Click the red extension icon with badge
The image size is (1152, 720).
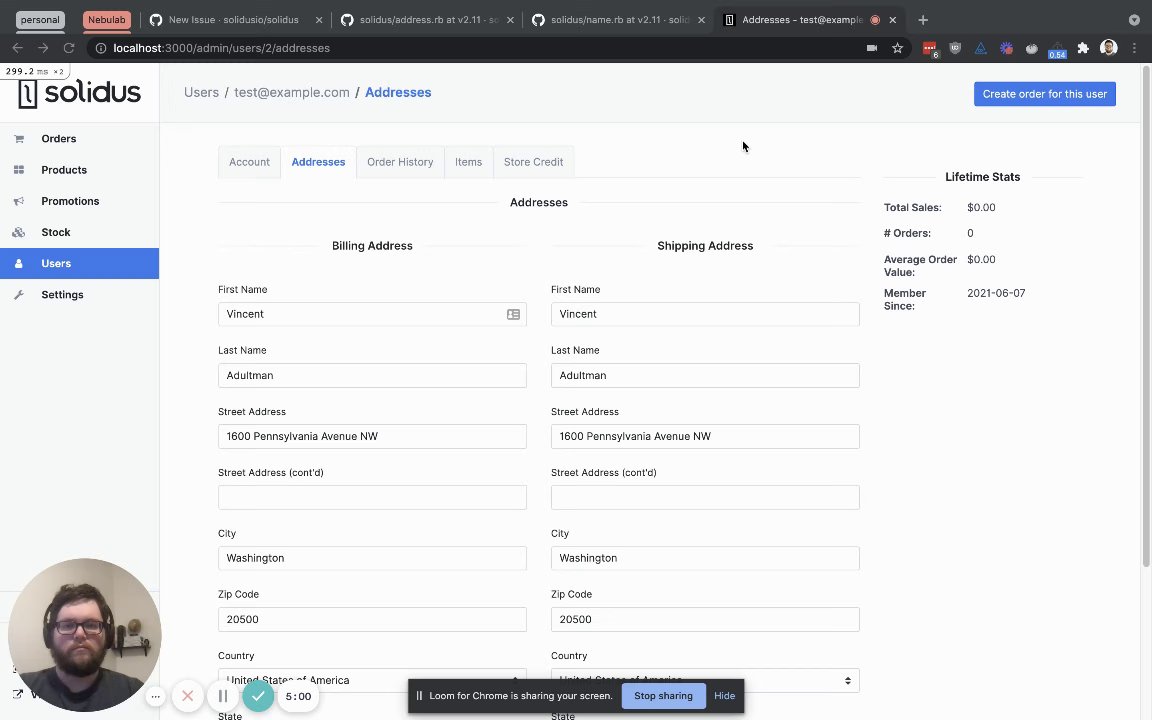pyautogui.click(x=930, y=48)
